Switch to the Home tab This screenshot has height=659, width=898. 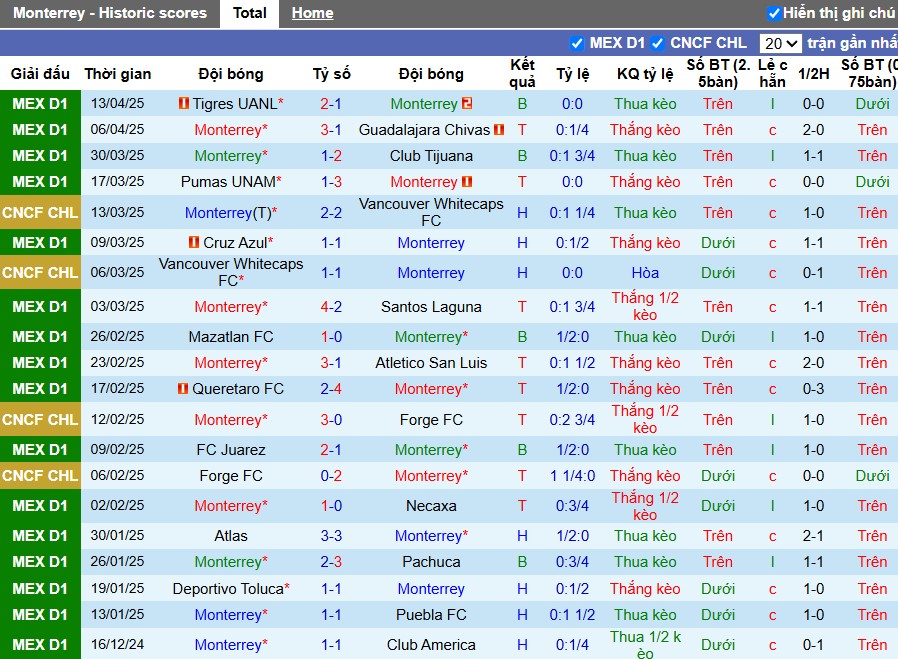tap(312, 13)
